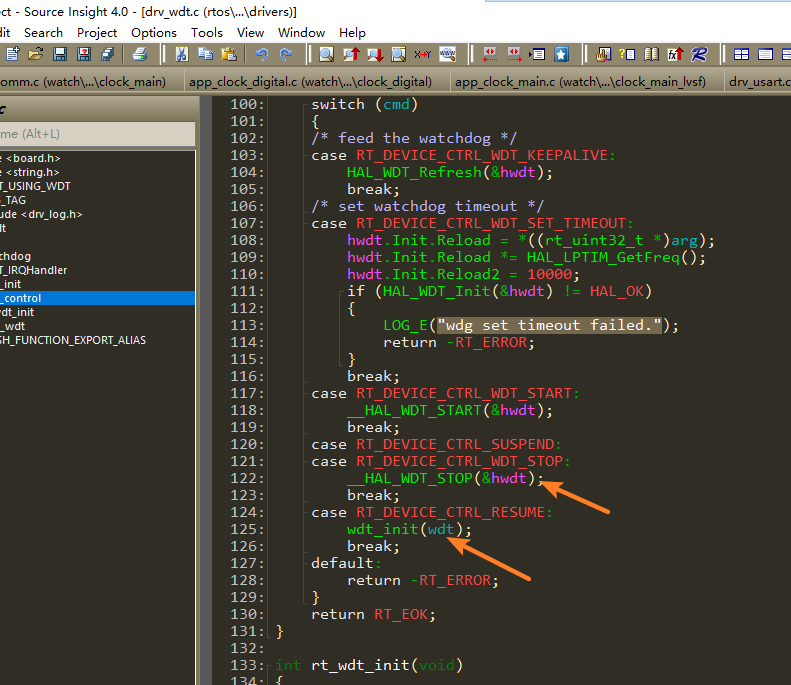Click HAL_WDT_Refresh in the code
This screenshot has height=685, width=791.
point(414,173)
